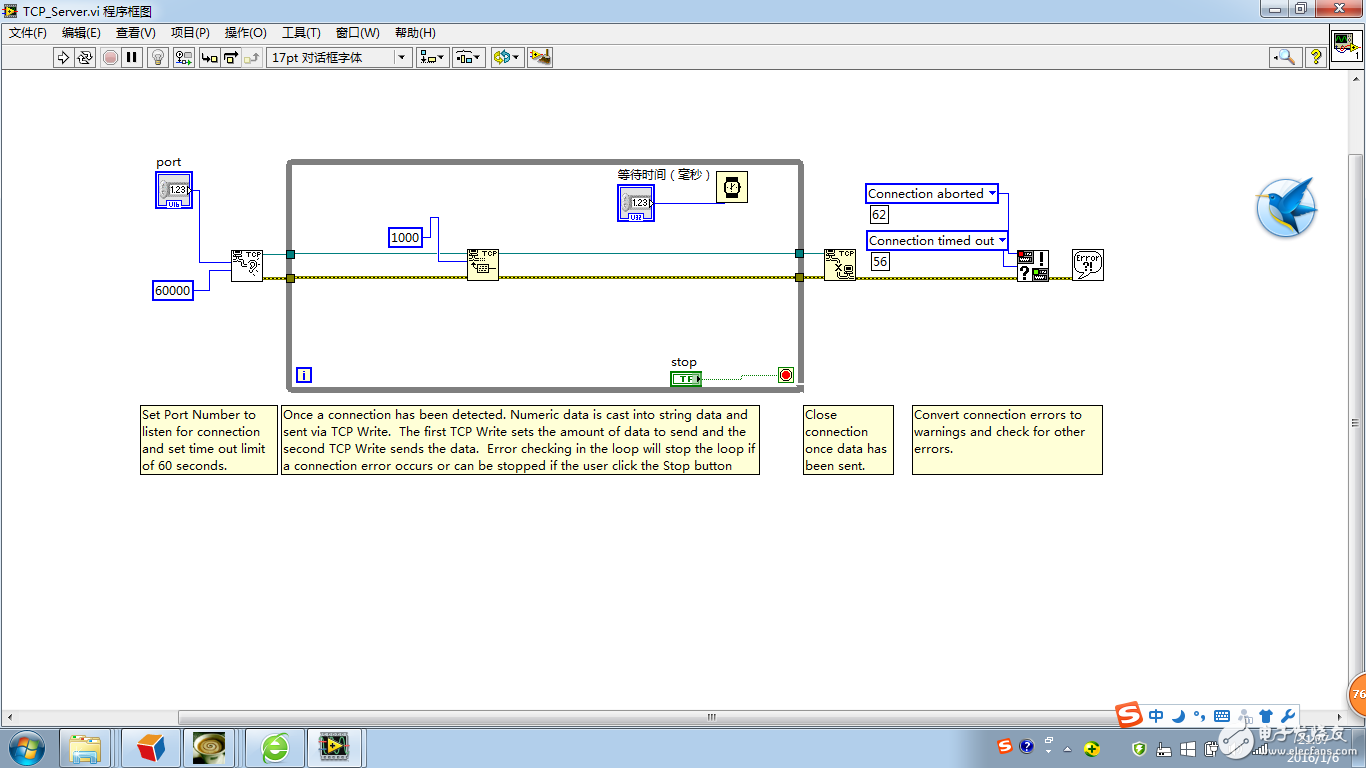Click the horizontal scrollbar of the diagram
This screenshot has height=768, width=1366.
712,717
